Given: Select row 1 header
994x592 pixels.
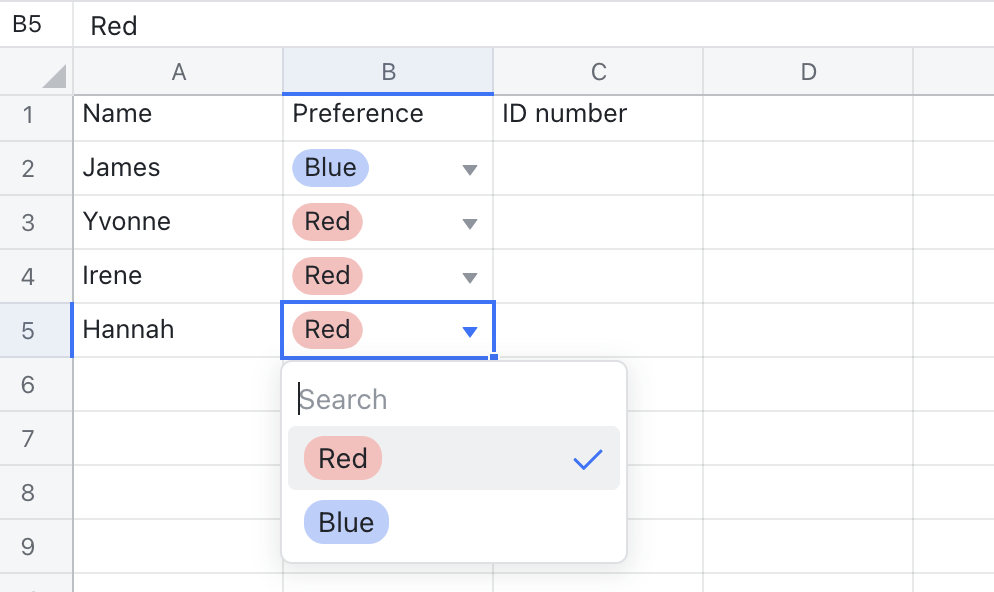Looking at the screenshot, I should [28, 114].
